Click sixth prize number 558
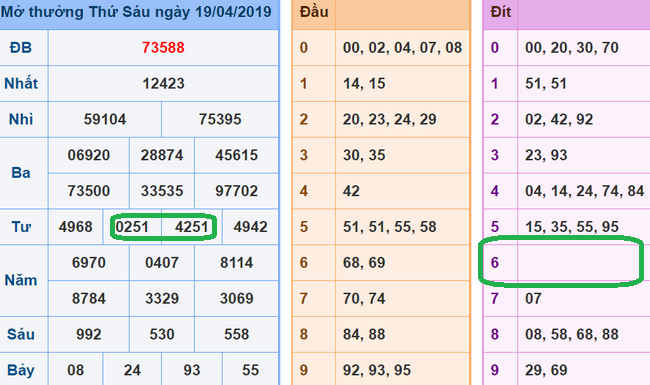The image size is (650, 385). (x=236, y=334)
